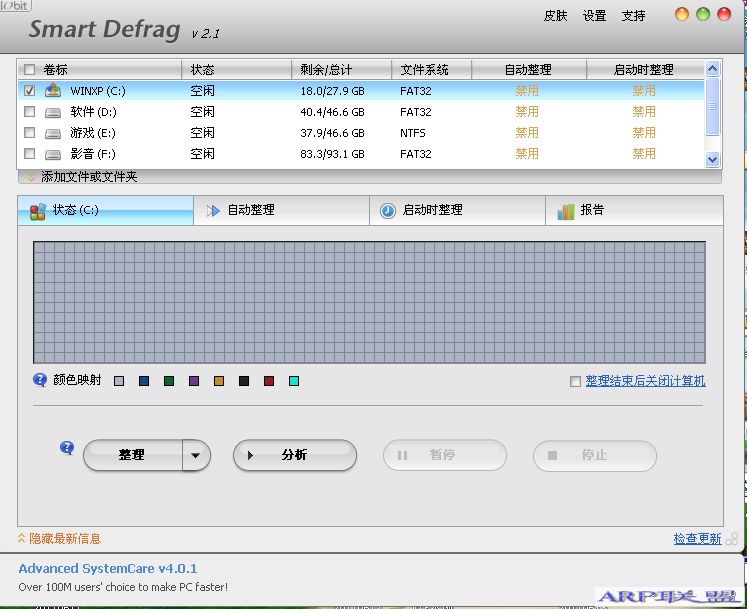Open the 支持 menu
Image resolution: width=747 pixels, height=609 pixels.
point(634,16)
